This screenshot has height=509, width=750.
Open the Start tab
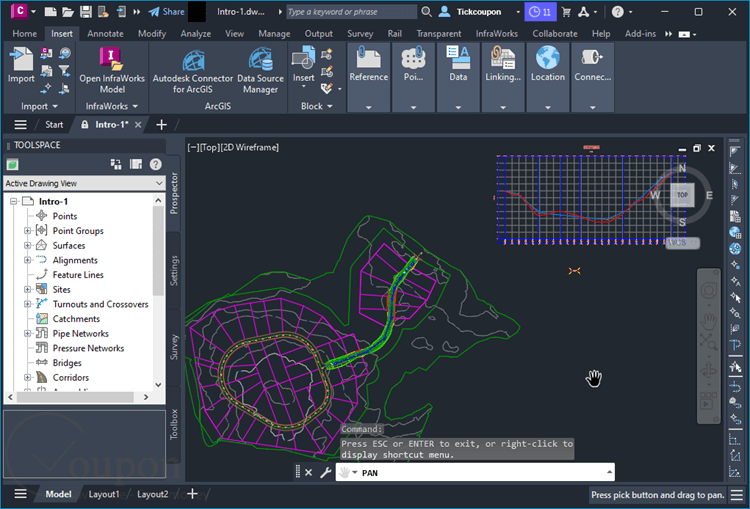coord(54,125)
